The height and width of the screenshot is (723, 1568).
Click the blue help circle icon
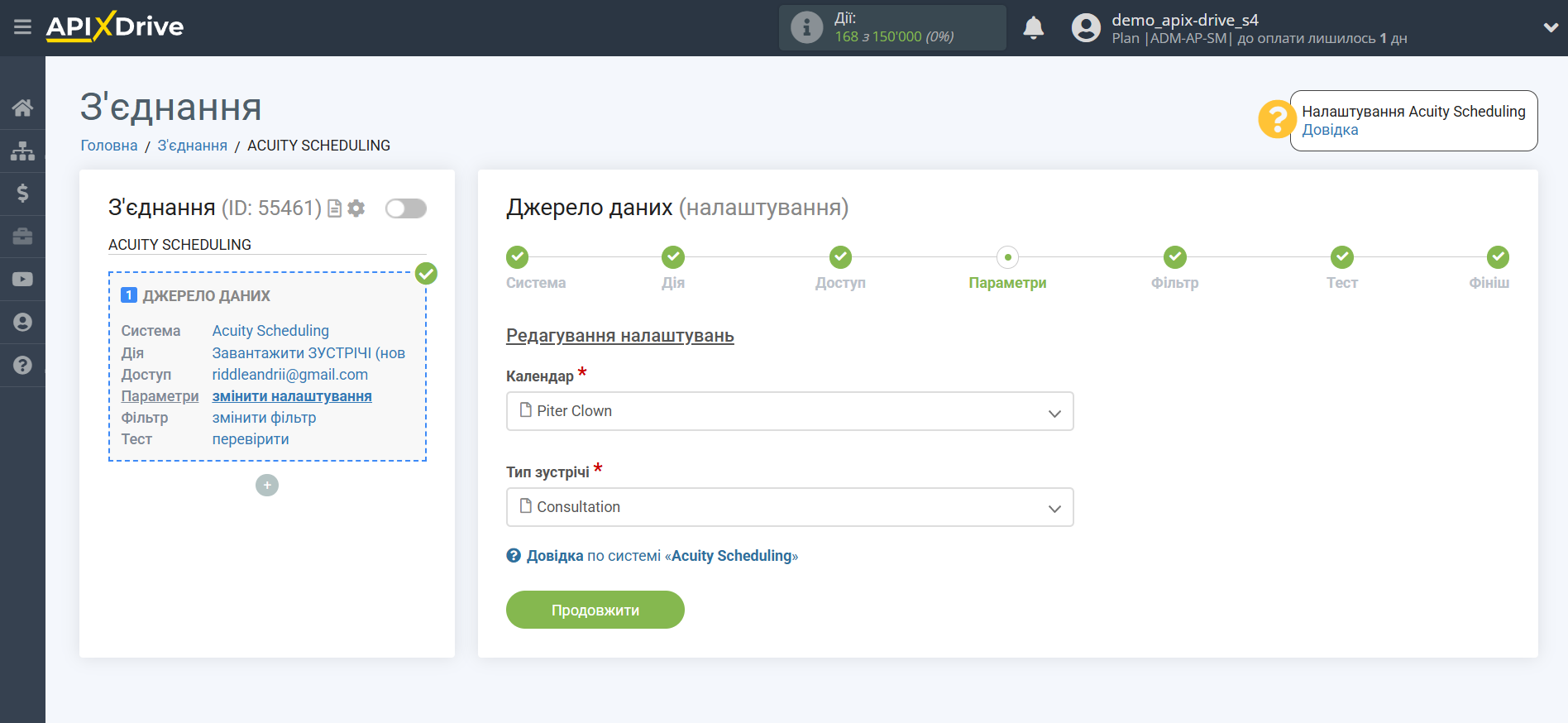coord(514,556)
